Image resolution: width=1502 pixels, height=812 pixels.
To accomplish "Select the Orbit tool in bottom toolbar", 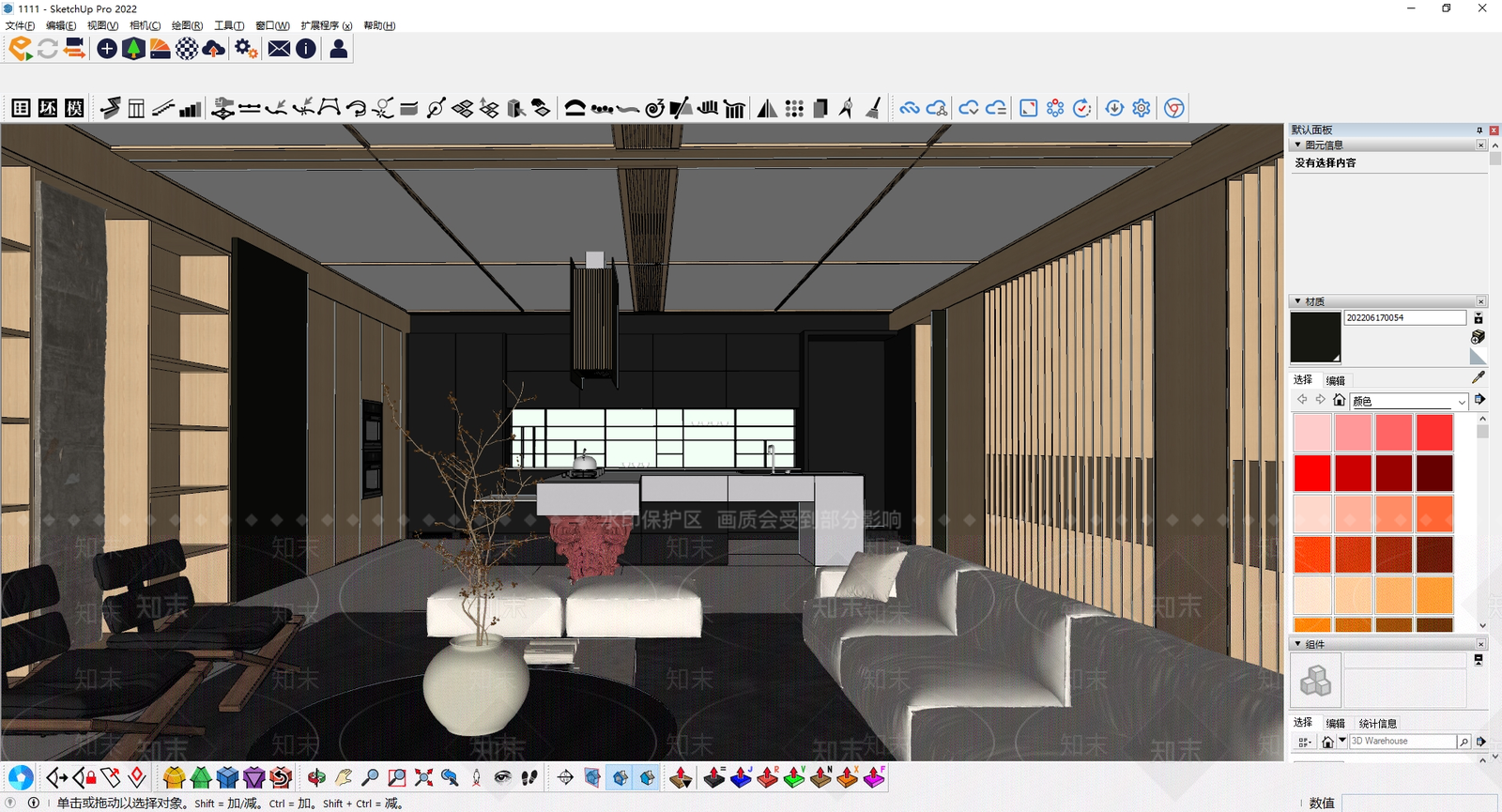I will point(316,777).
